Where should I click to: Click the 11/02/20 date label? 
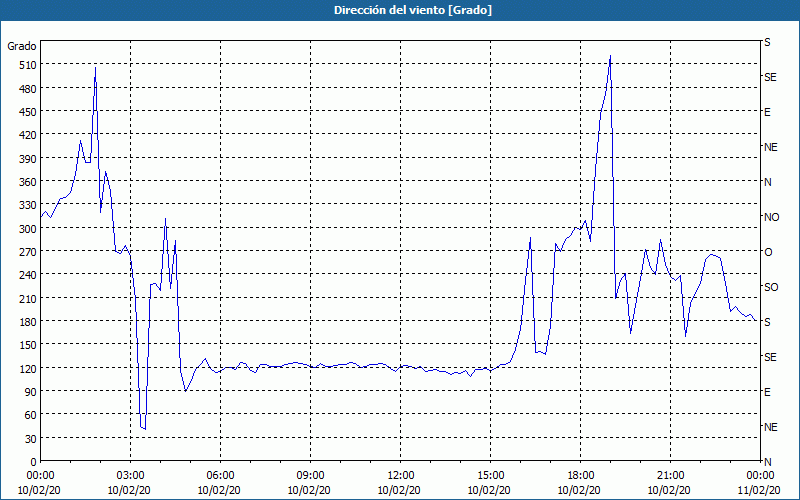(x=760, y=490)
